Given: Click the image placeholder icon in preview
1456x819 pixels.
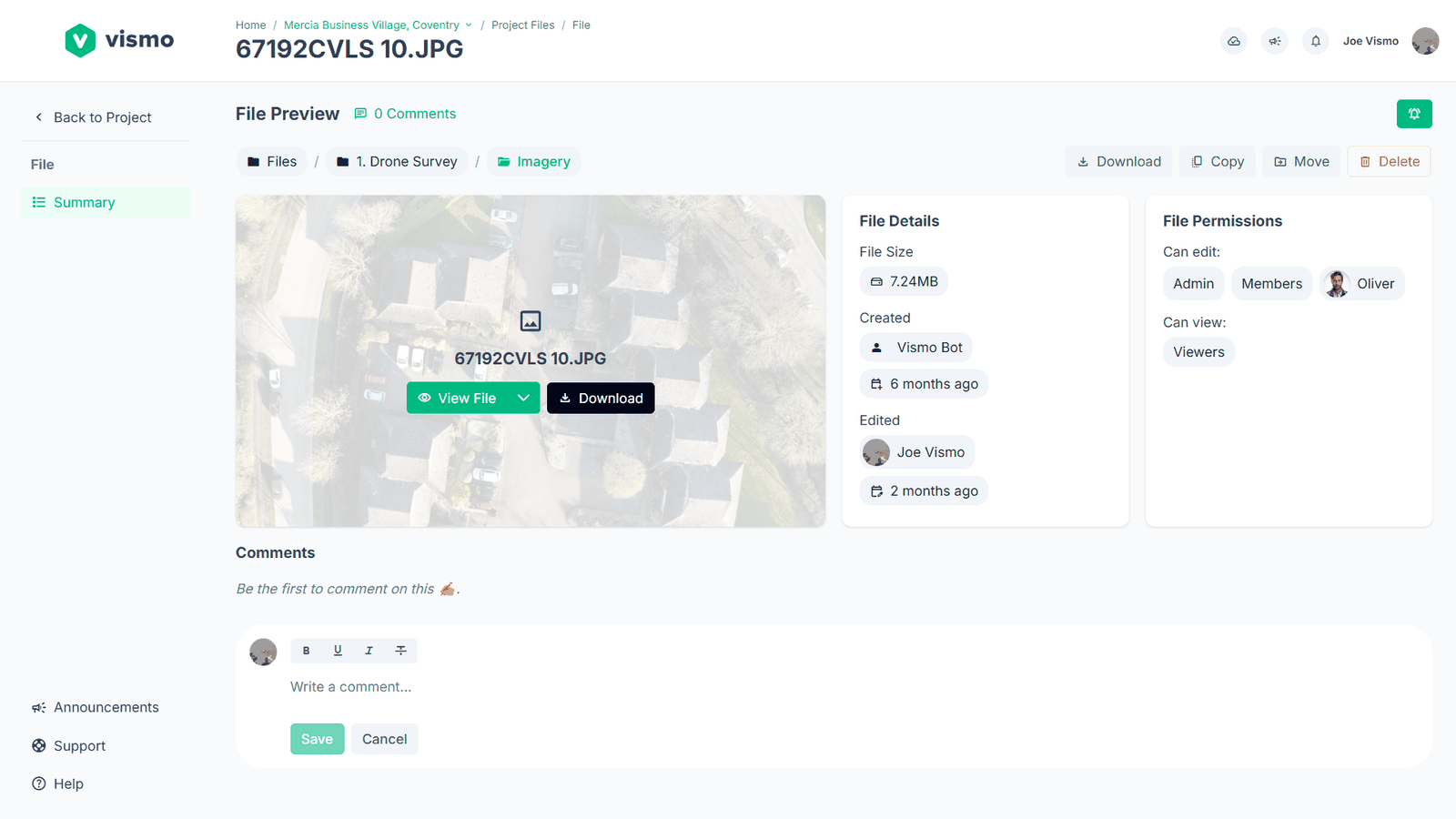Looking at the screenshot, I should tap(531, 321).
